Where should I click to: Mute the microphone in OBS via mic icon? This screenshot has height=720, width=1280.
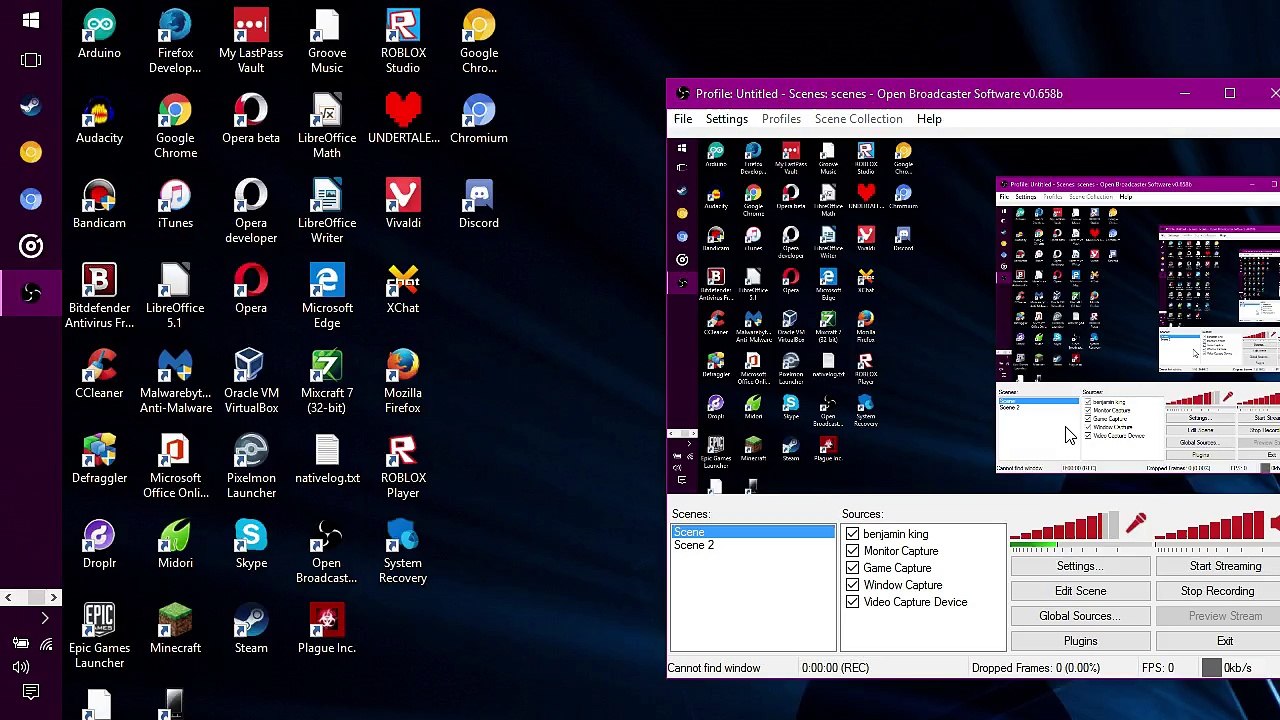(1136, 523)
